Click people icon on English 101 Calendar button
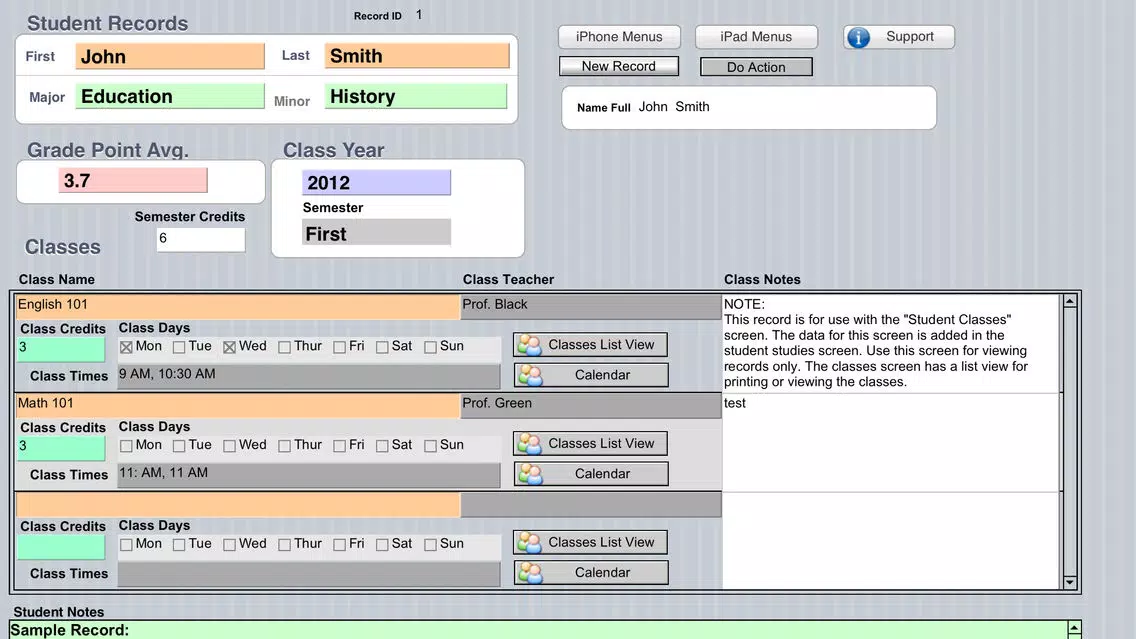Viewport: 1136px width, 639px height. [x=531, y=375]
